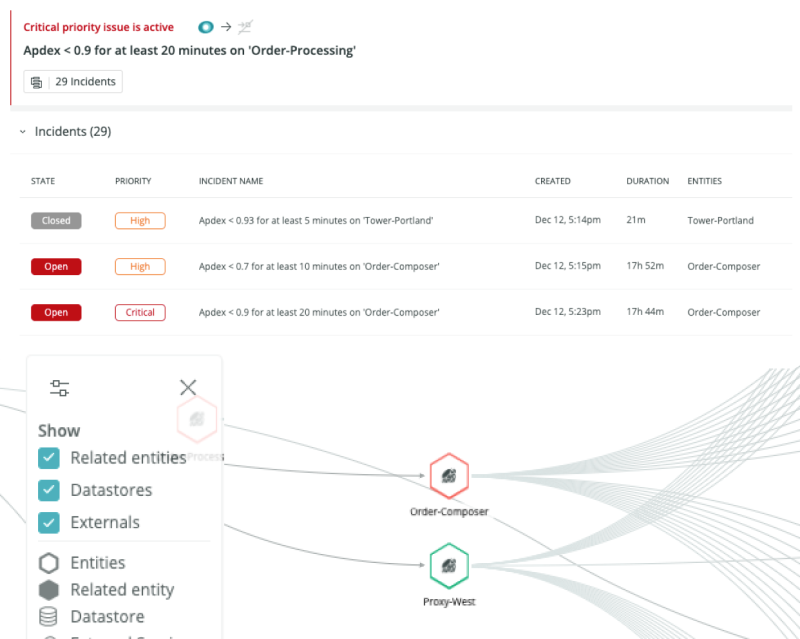
Task: Click the Order-Composer hexagon node
Action: pos(449,477)
